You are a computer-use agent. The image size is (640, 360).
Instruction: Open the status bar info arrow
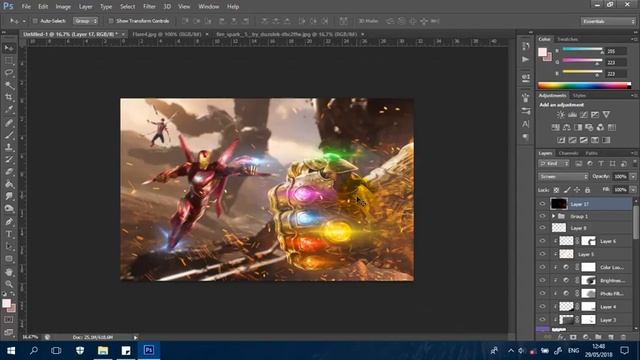pyautogui.click(x=136, y=338)
